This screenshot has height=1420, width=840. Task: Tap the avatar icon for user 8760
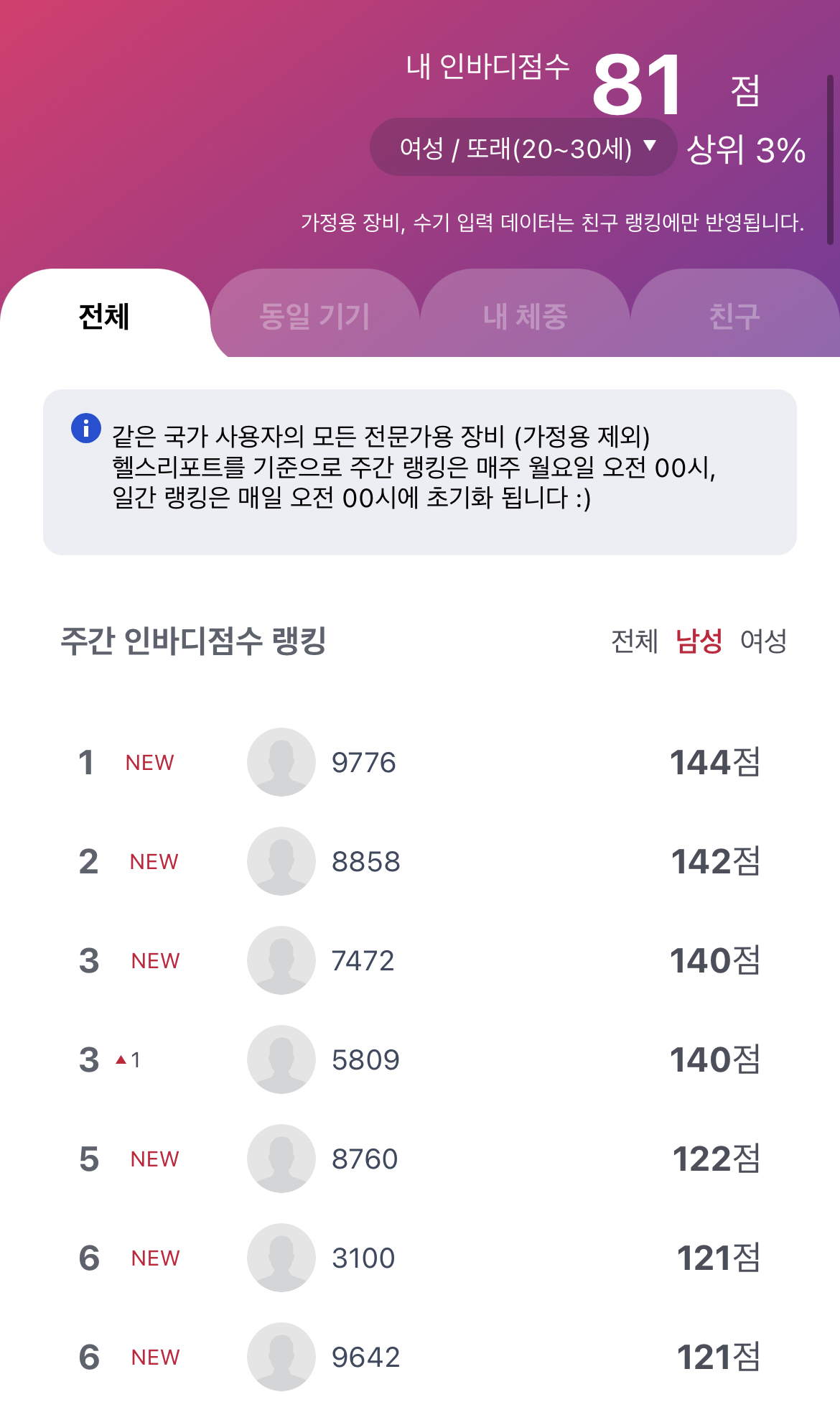coord(281,1159)
